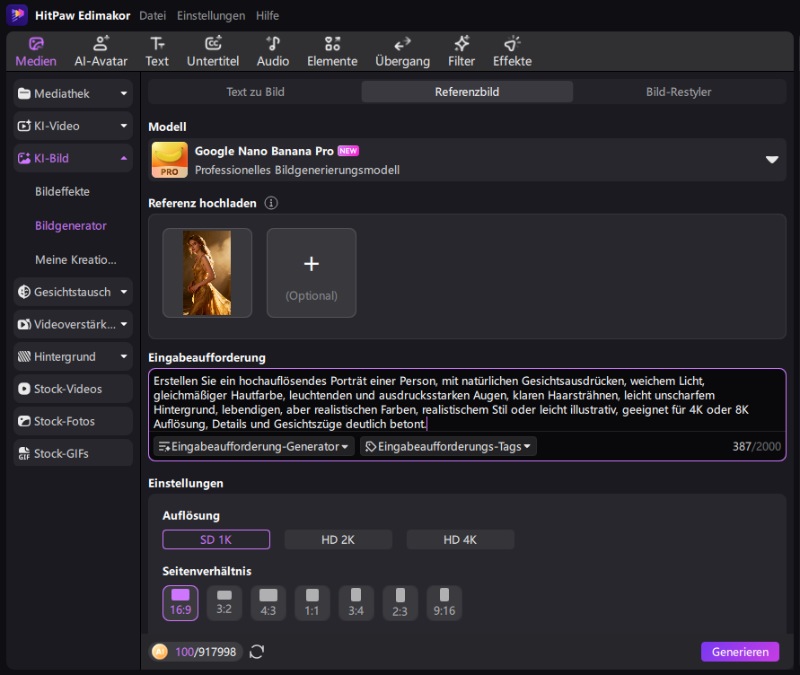This screenshot has height=675, width=800.
Task: Open the Audio section icon
Action: point(273,51)
